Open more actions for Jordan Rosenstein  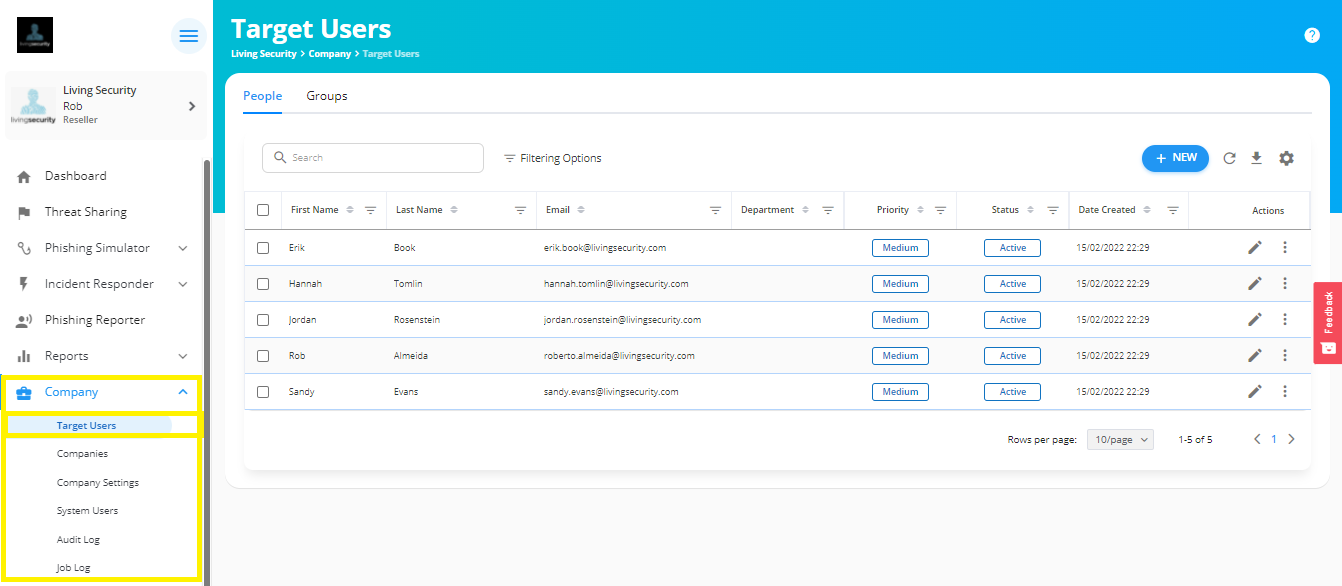point(1285,320)
